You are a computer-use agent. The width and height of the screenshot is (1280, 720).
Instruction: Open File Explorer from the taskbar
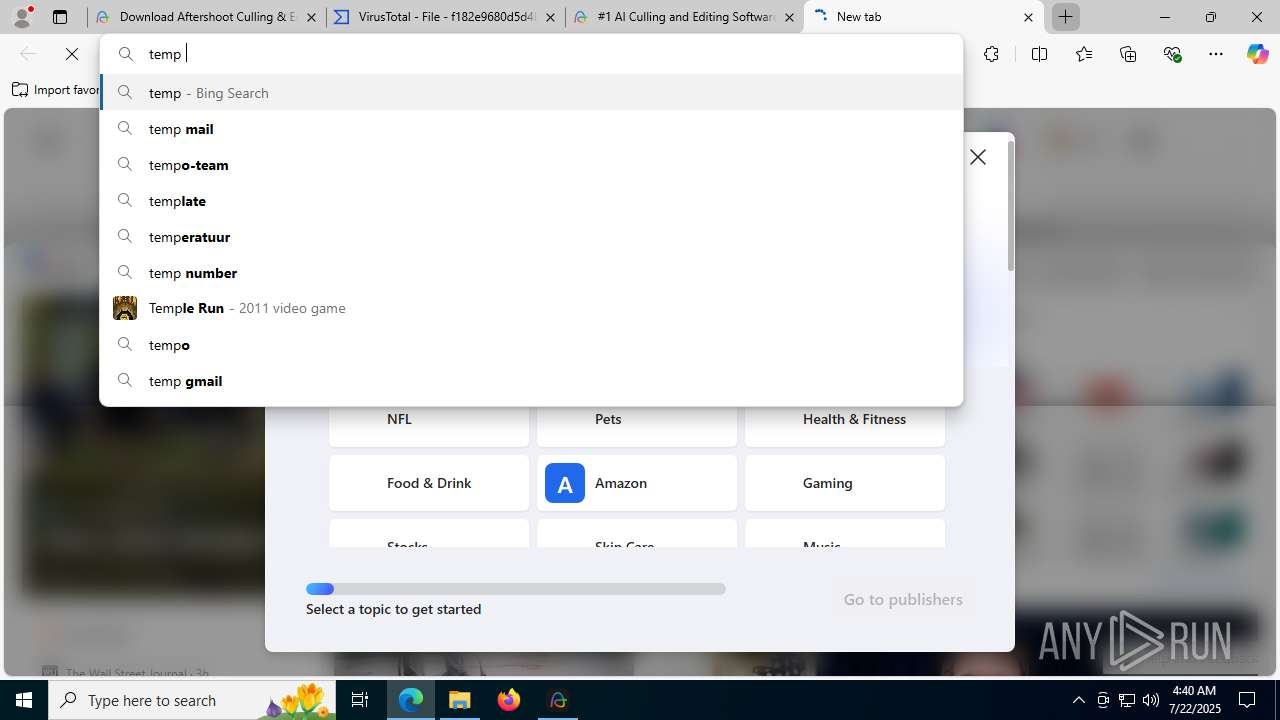tap(460, 700)
